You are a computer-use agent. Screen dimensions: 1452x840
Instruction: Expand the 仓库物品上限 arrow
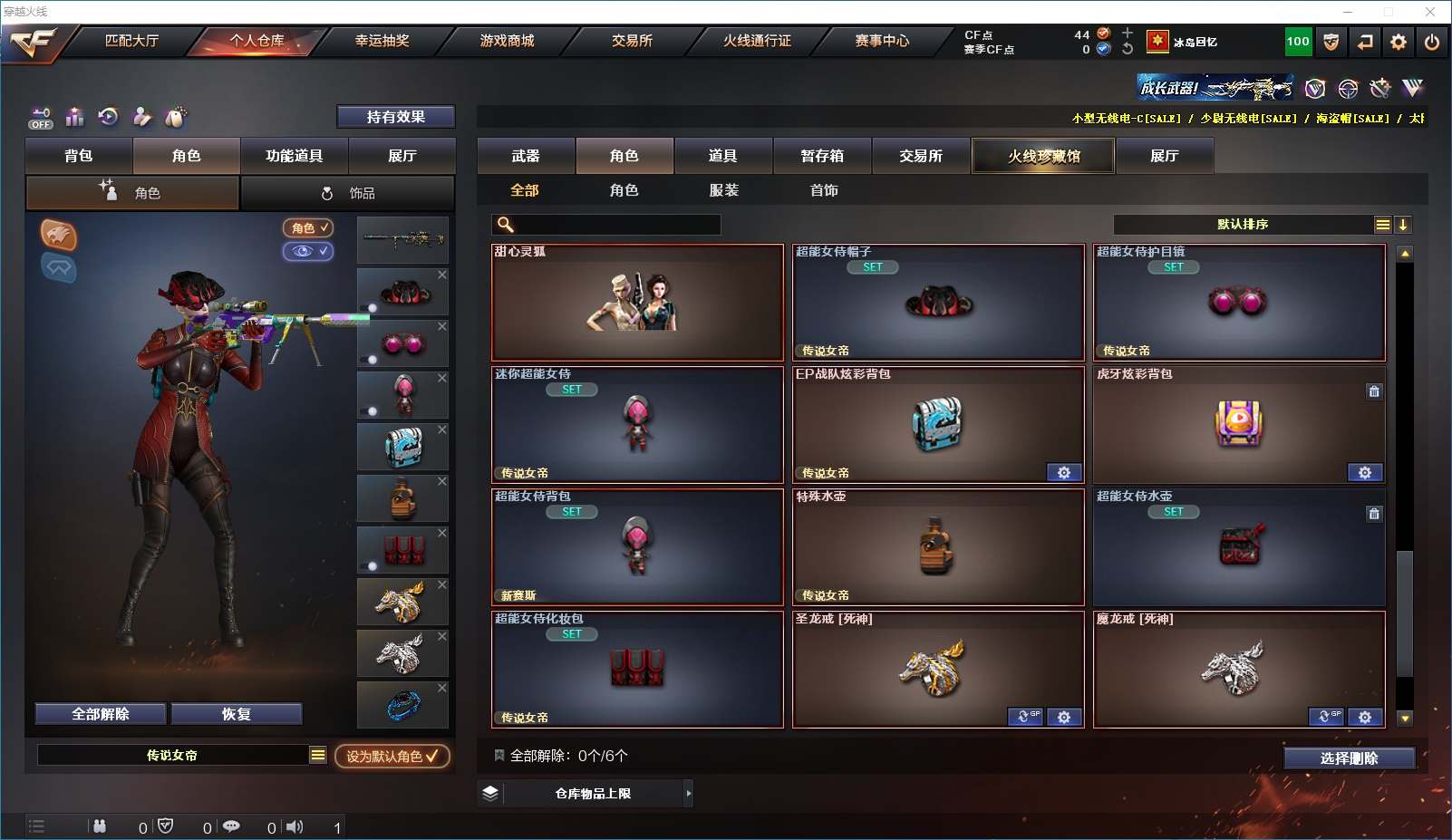[x=689, y=794]
